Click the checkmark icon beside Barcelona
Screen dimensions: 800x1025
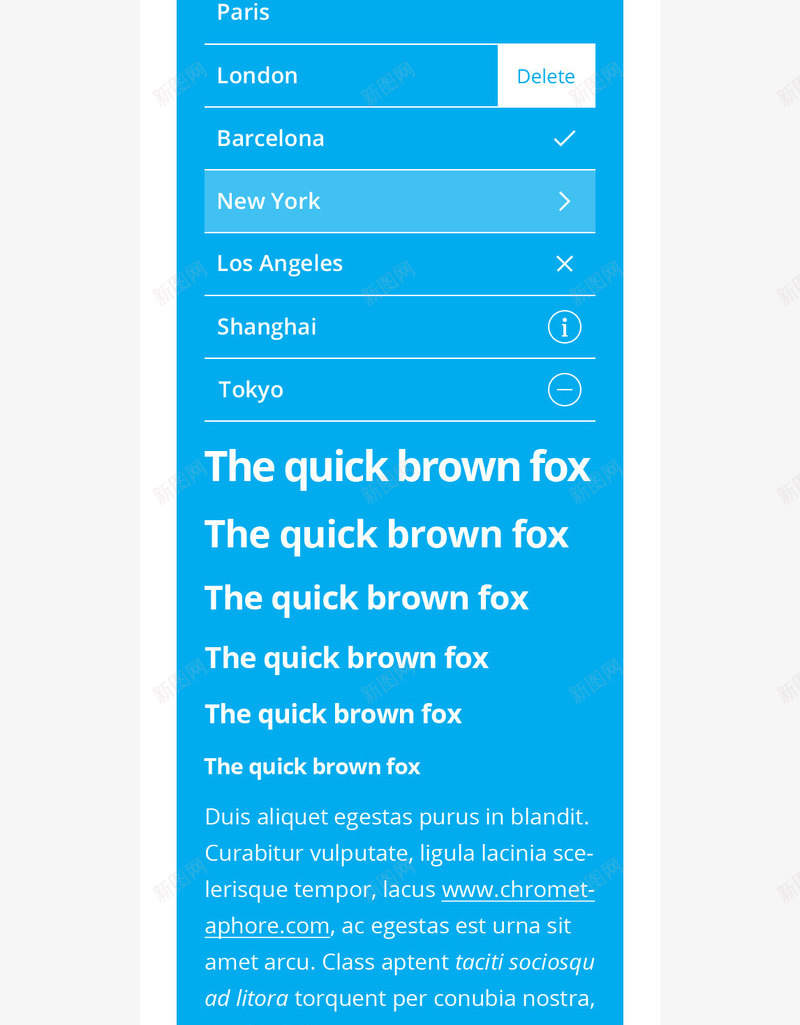point(564,138)
